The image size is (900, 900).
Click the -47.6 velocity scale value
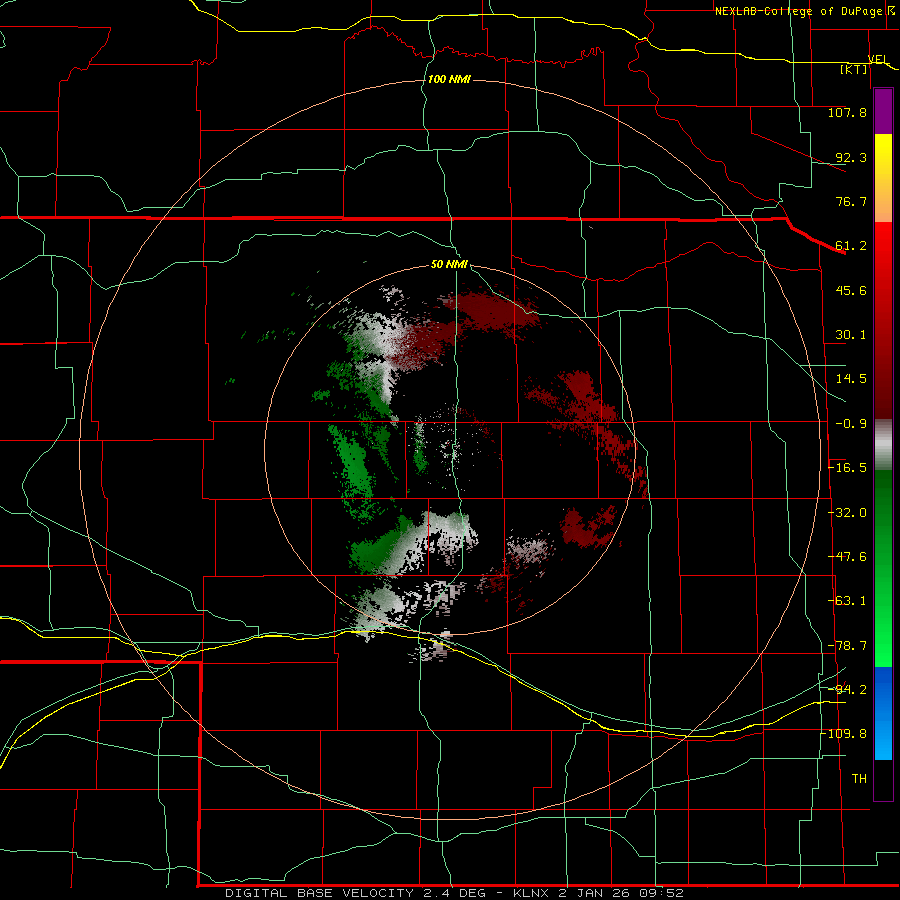coord(847,557)
